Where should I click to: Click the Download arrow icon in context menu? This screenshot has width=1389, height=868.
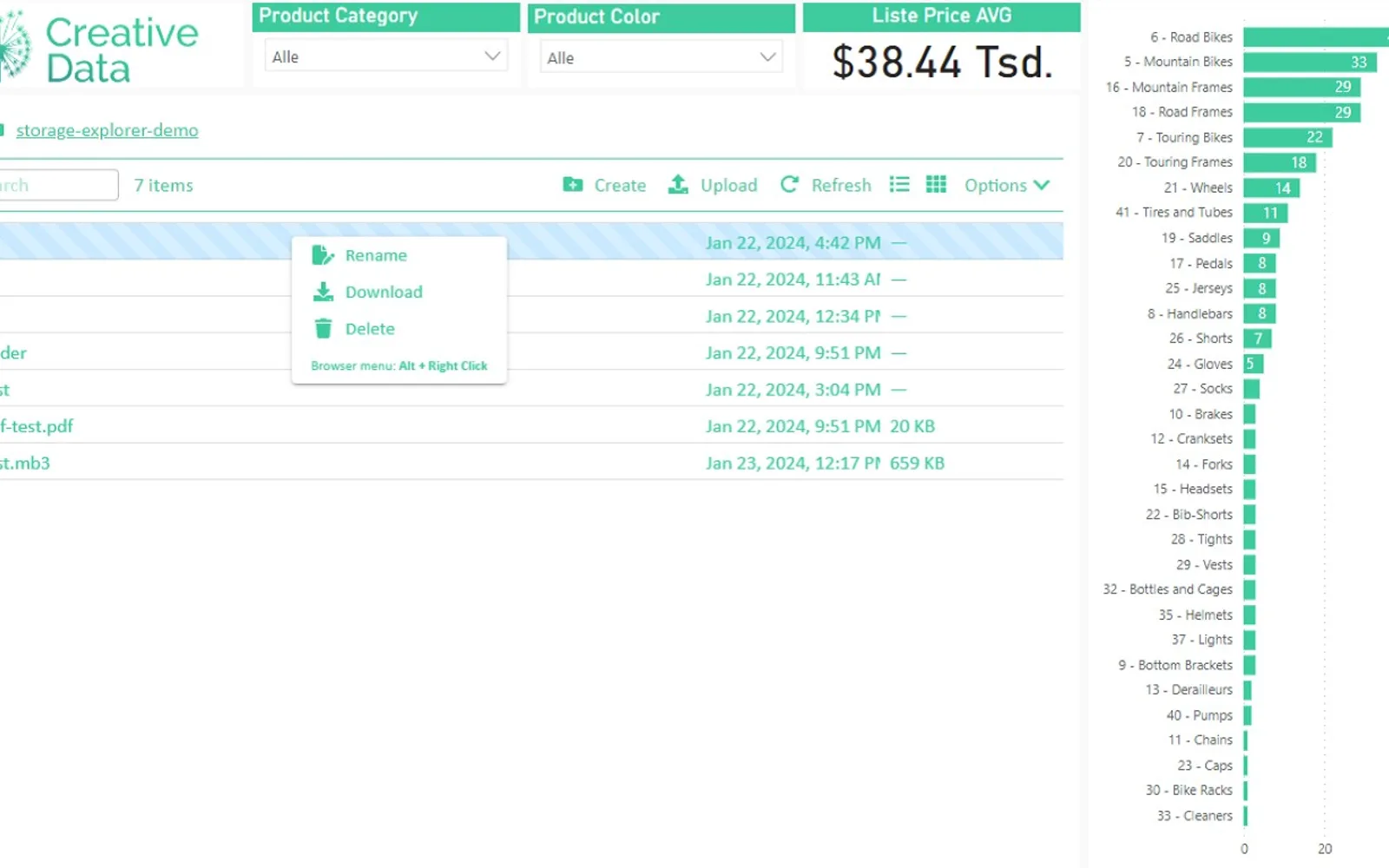click(323, 292)
